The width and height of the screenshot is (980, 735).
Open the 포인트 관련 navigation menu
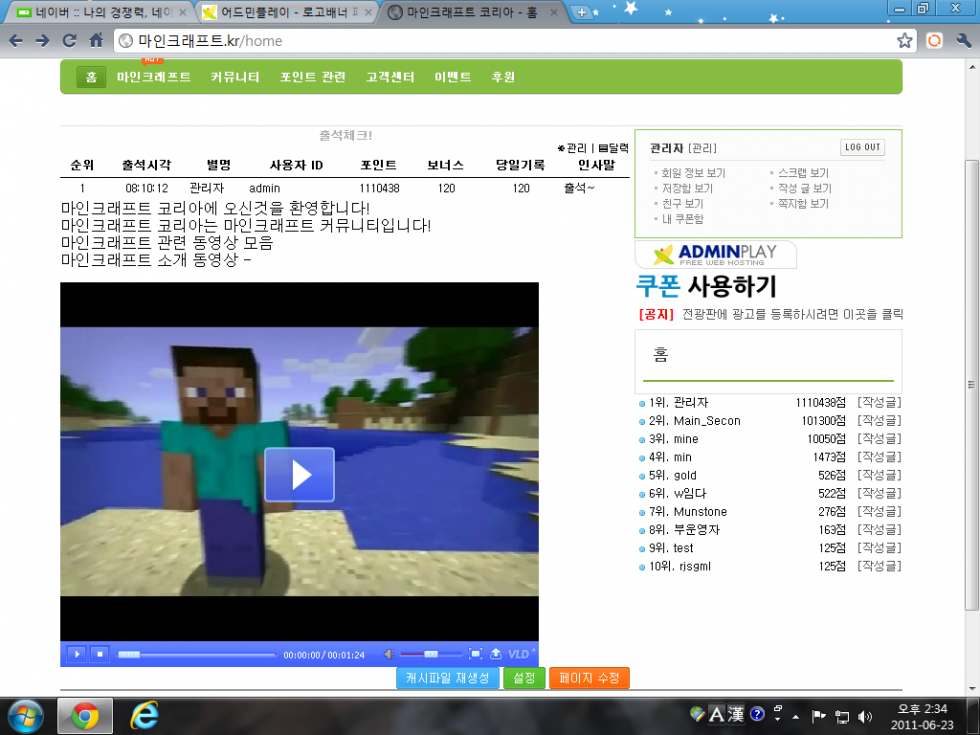(312, 77)
